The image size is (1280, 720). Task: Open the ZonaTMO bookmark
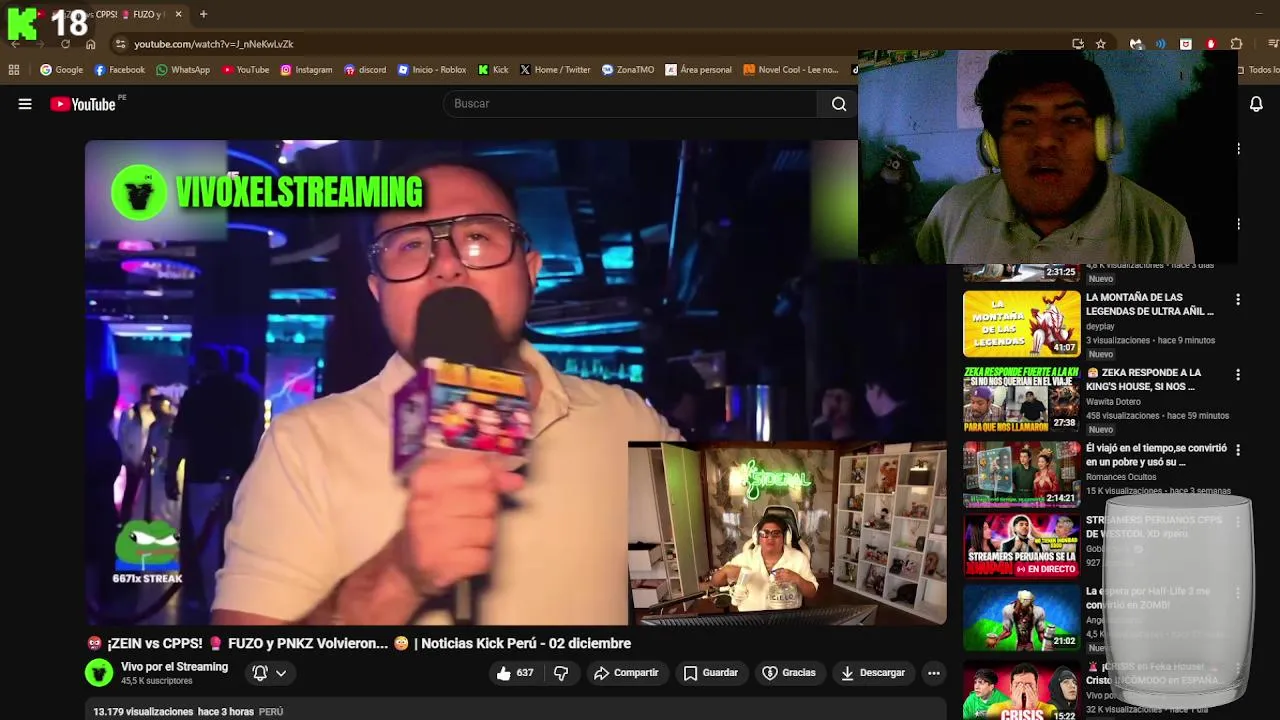coord(628,70)
